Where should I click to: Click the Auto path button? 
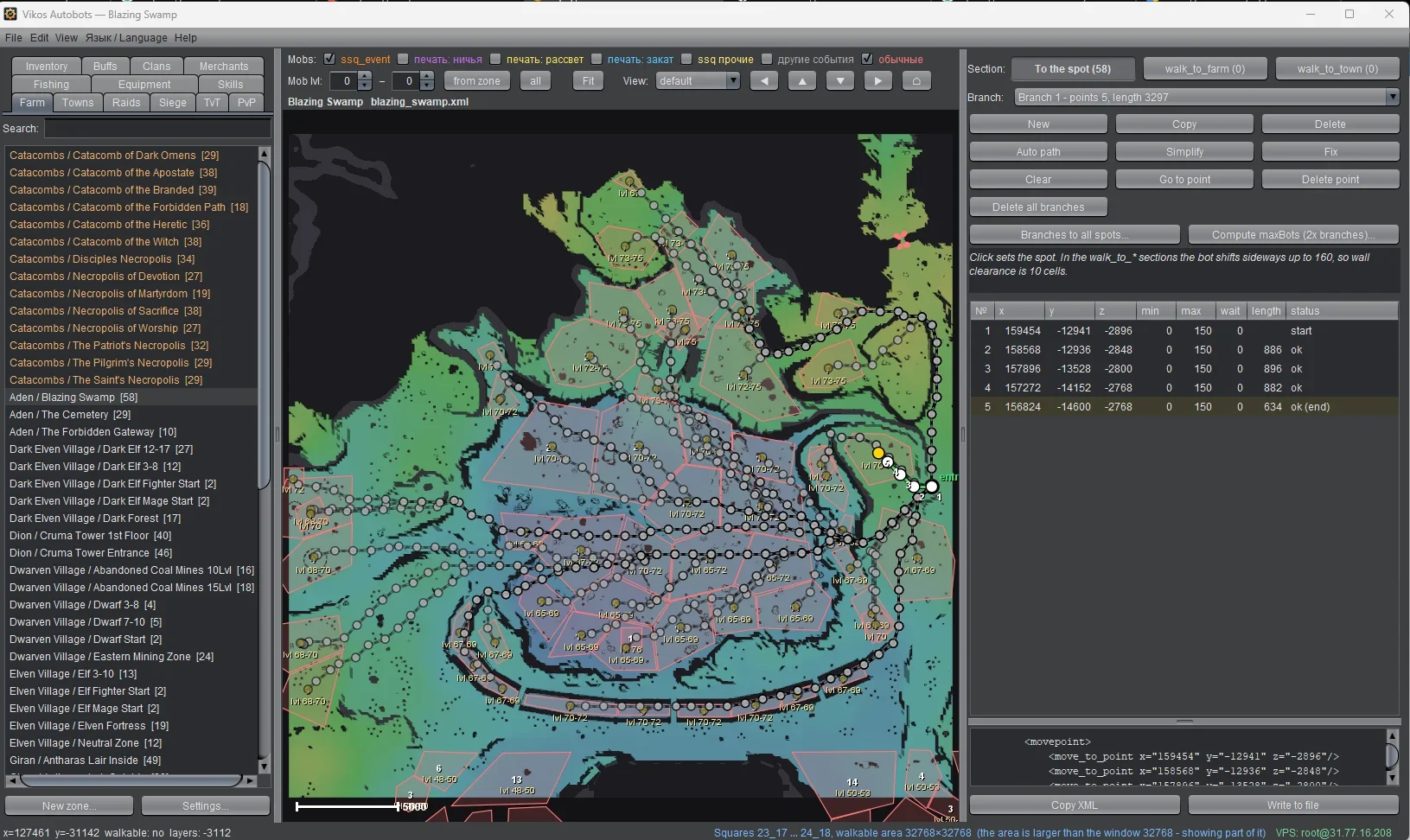(1038, 152)
